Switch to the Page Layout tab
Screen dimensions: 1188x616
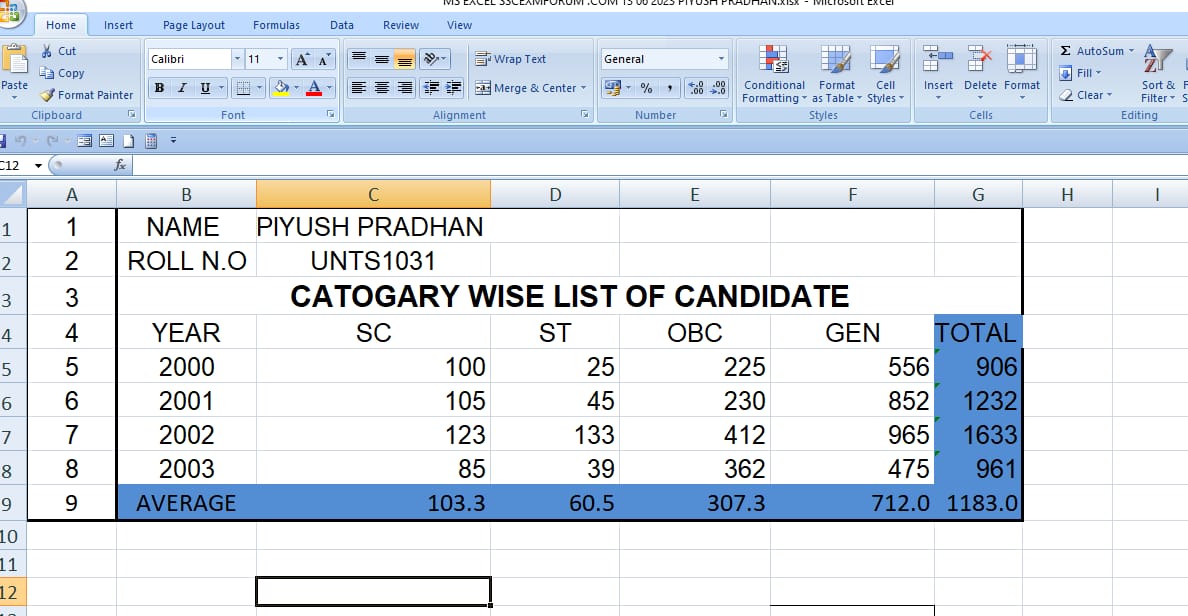coord(194,25)
